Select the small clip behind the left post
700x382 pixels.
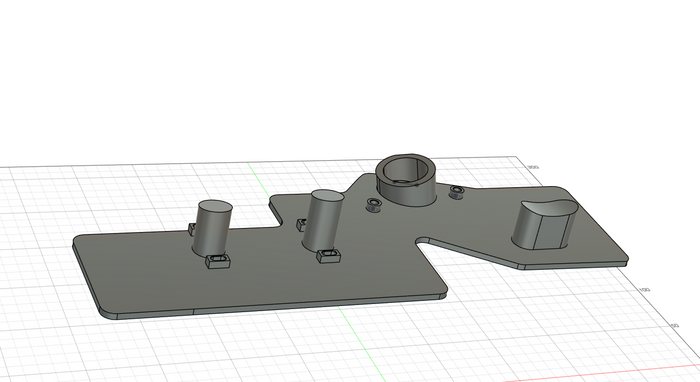[192, 229]
